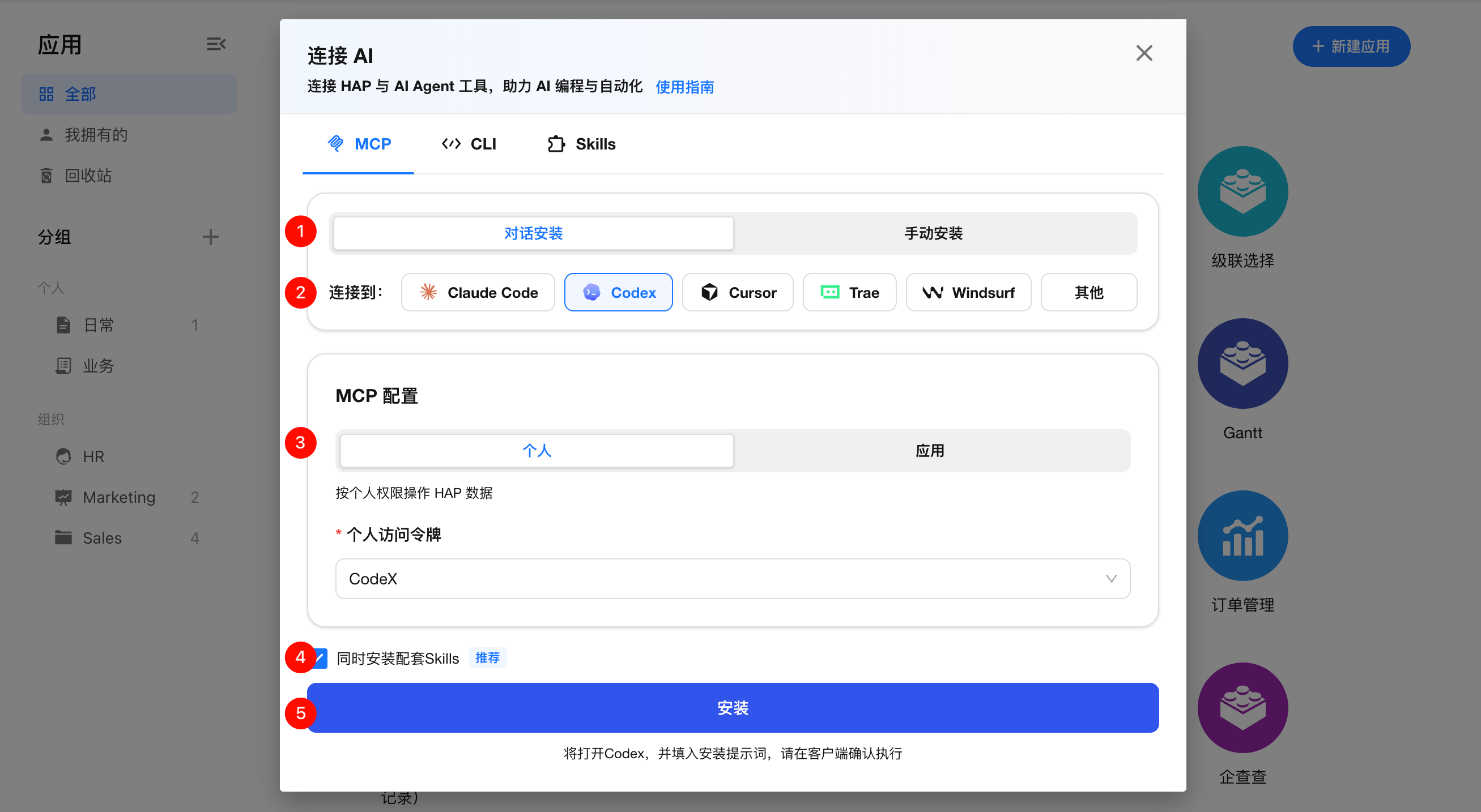Open the 使用指南 link
Screen dimensions: 1481x812
click(685, 87)
